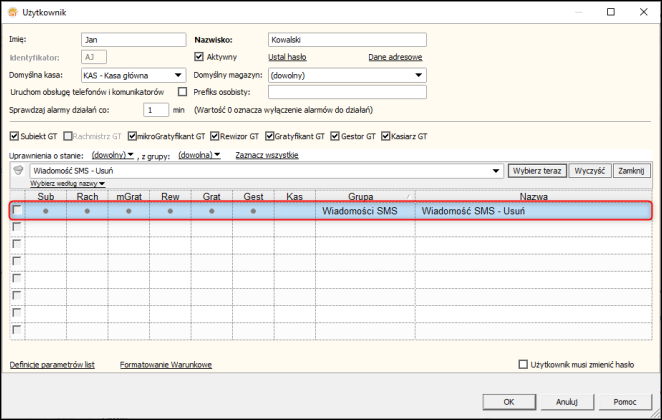The image size is (662, 420).
Task: Click the Wybierz teraz button
Action: tap(537, 171)
